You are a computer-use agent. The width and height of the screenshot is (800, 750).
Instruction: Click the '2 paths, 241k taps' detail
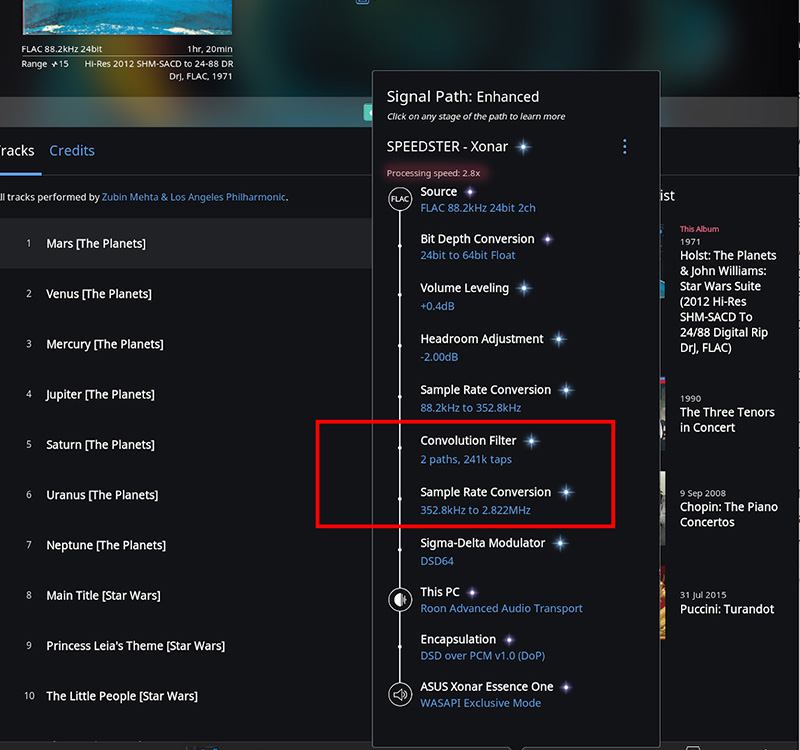[466, 459]
